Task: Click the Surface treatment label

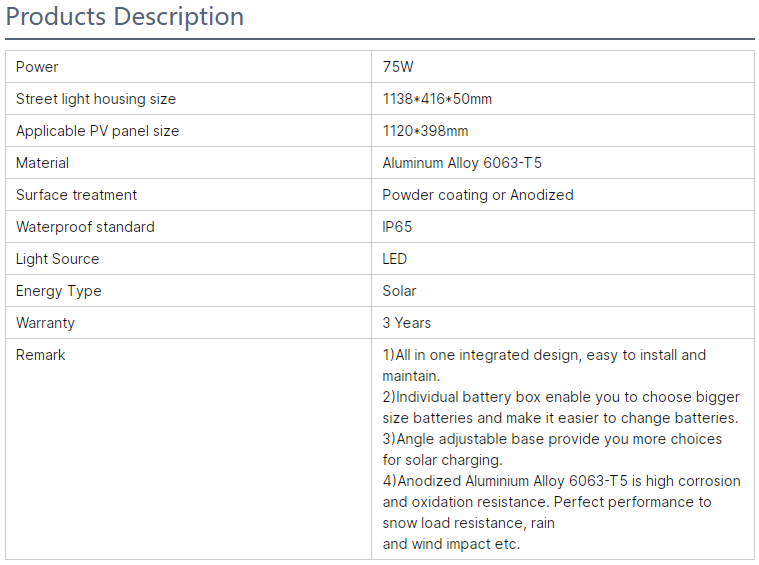Action: click(77, 195)
